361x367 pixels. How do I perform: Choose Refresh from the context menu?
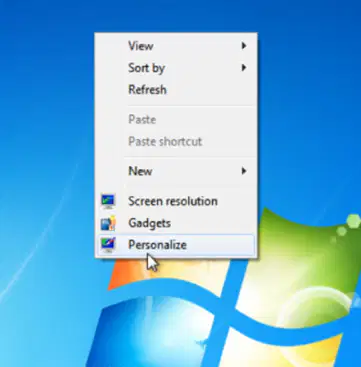click(x=176, y=90)
